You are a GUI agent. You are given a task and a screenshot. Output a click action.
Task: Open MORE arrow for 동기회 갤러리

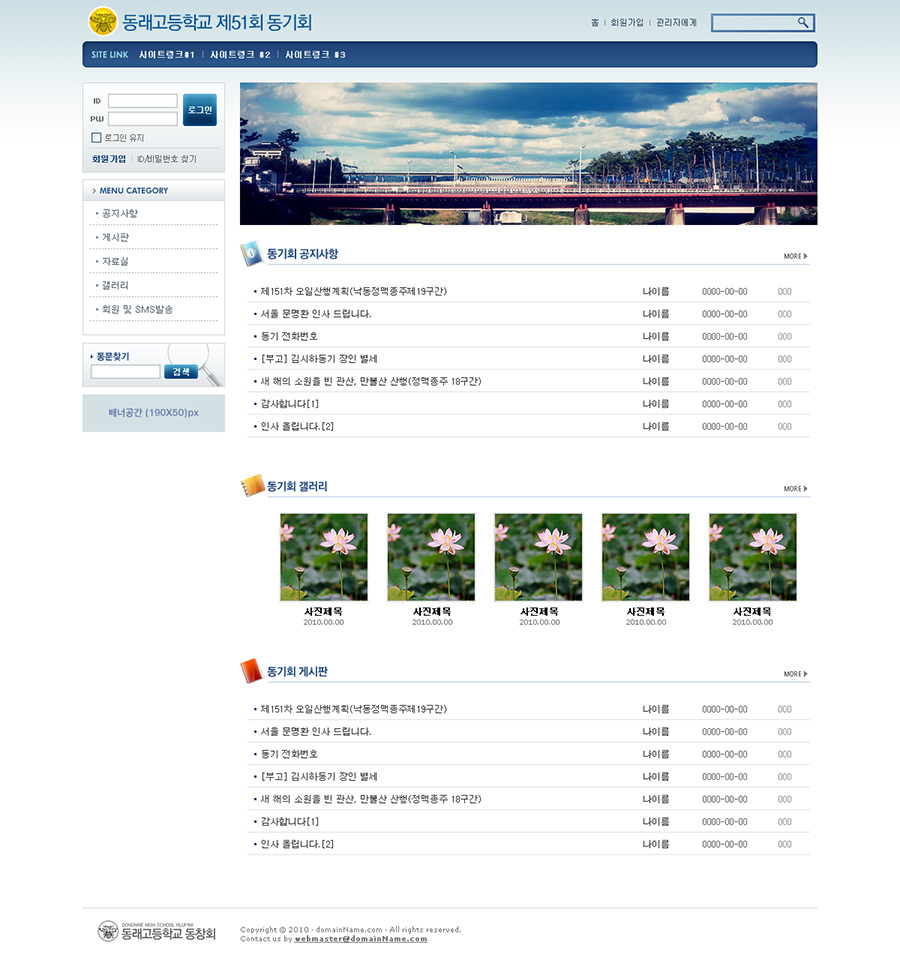point(795,489)
